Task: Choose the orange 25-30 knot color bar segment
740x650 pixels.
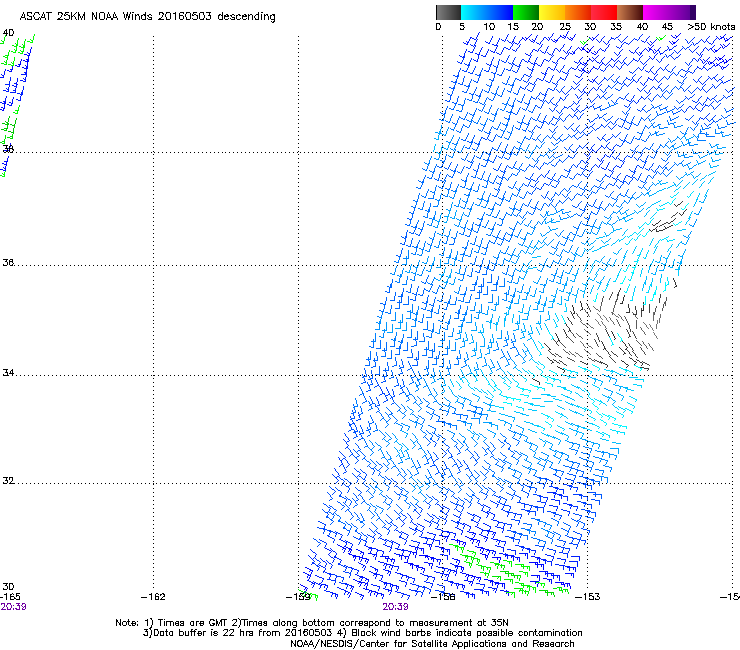Action: 578,12
